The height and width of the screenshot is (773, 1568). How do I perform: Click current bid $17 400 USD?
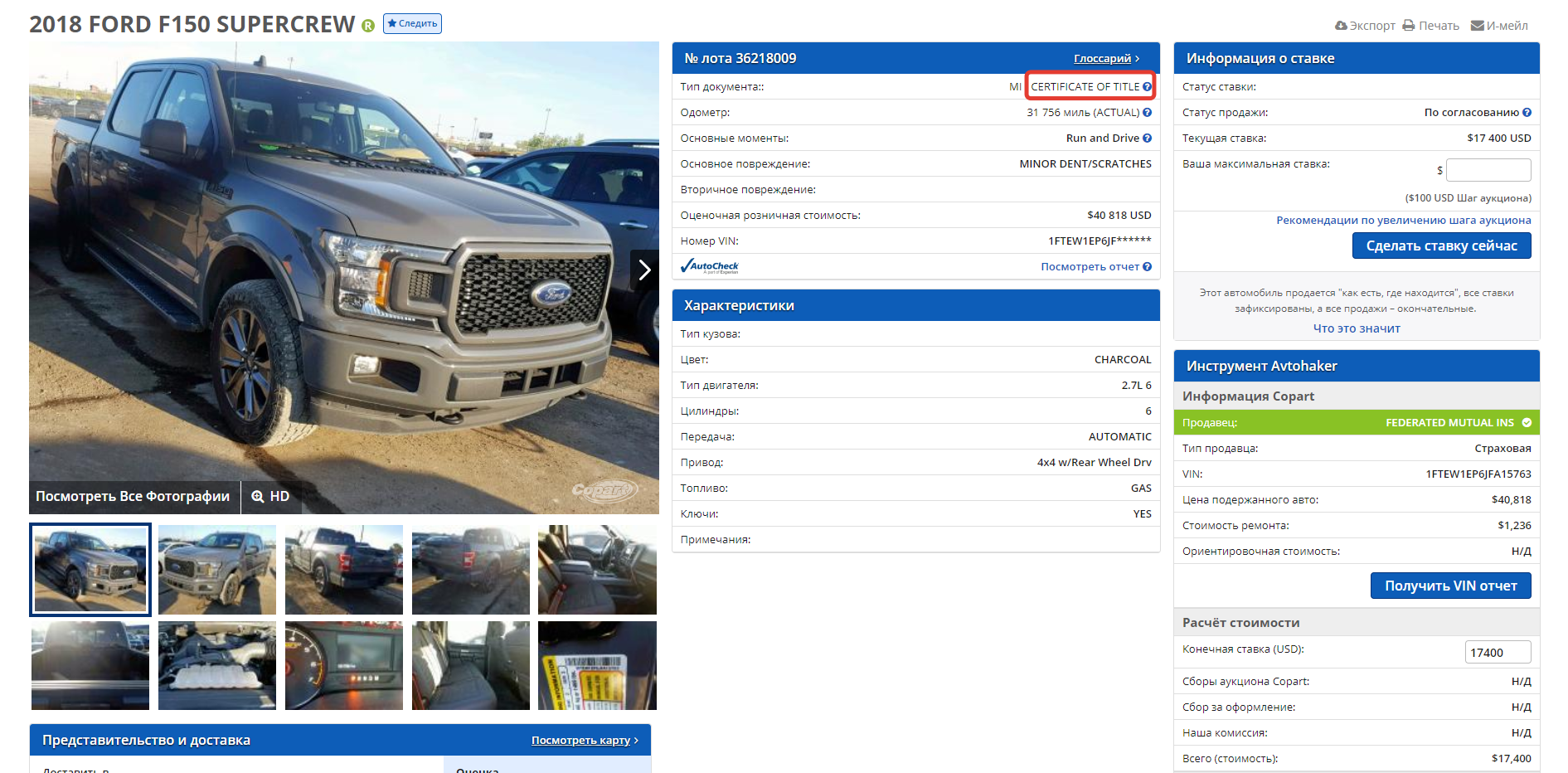(x=1498, y=138)
